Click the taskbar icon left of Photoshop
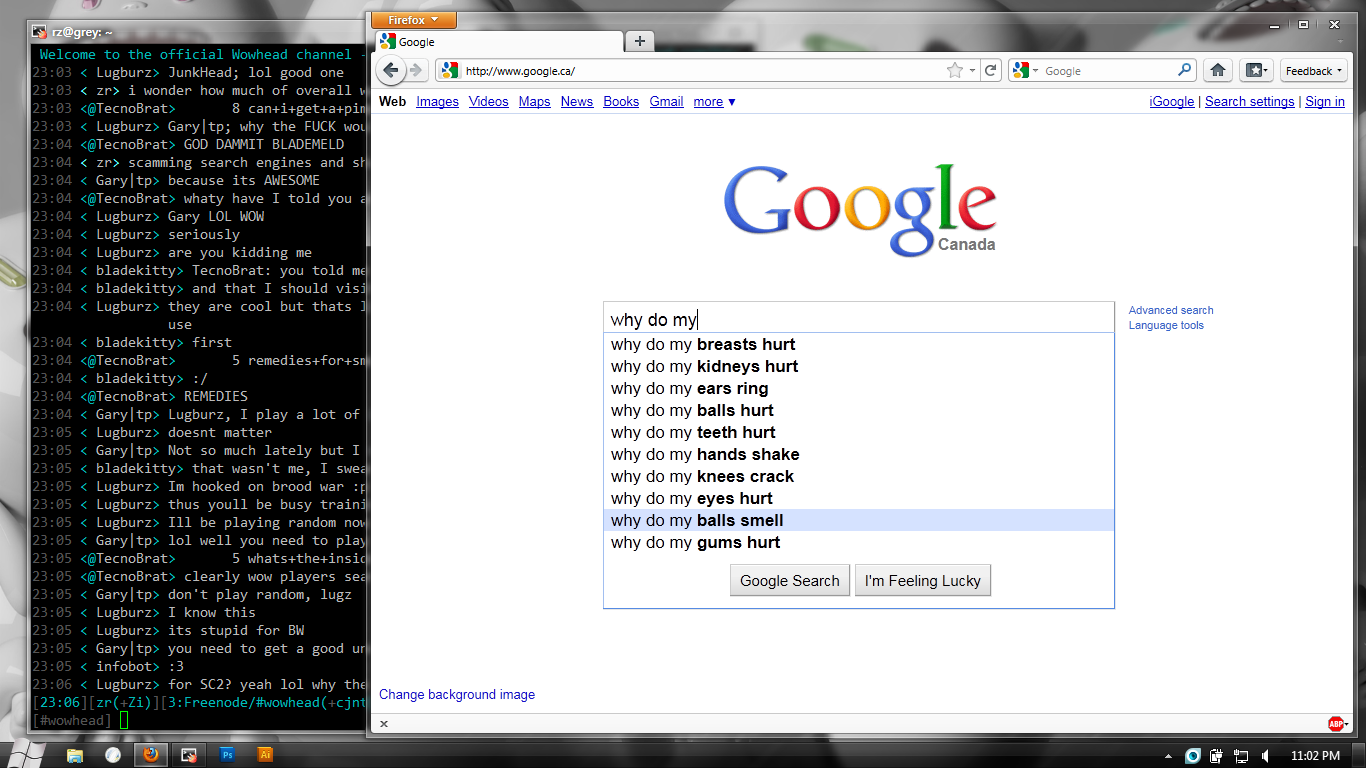 click(x=188, y=755)
